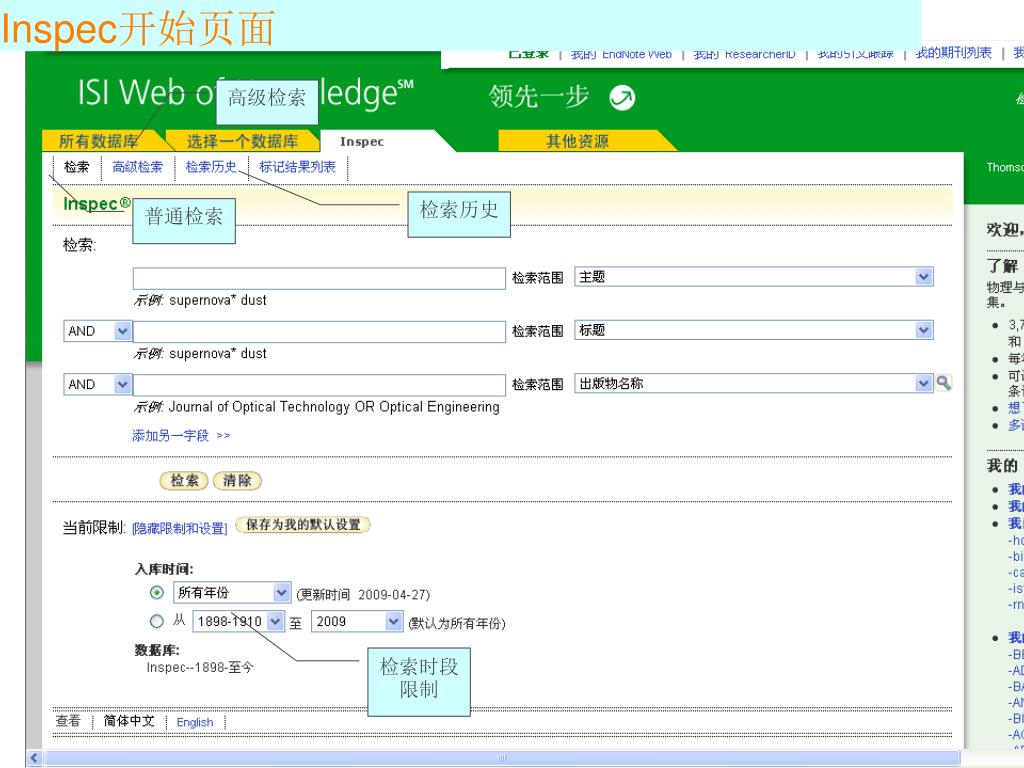This screenshot has height=768, width=1024.
Task: Click 添加另一字段 link
Action: coord(181,436)
